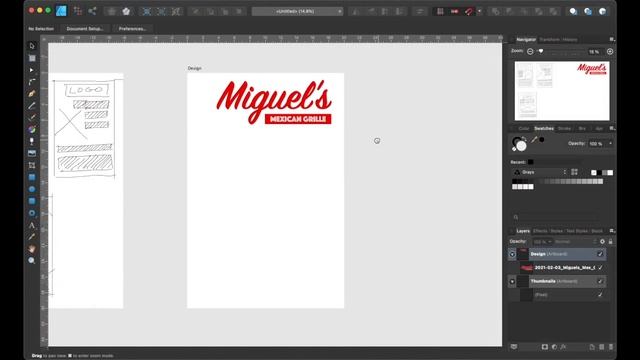The width and height of the screenshot is (640, 360).
Task: Switch to Export Persona
Action: (x=92, y=11)
